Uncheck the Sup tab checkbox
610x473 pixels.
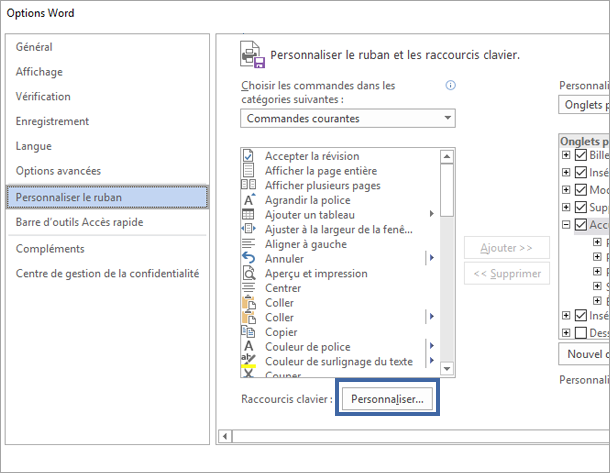coord(581,207)
